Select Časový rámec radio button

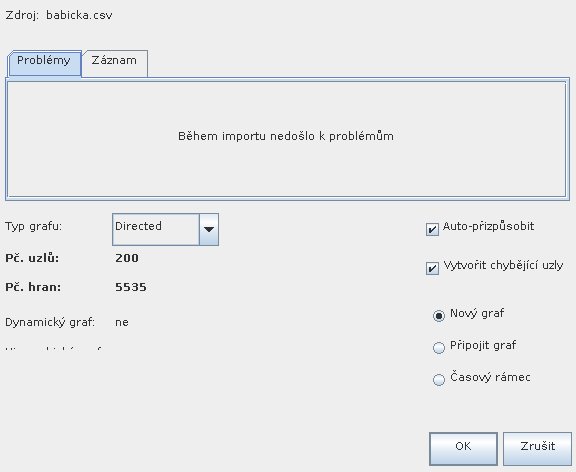(439, 379)
